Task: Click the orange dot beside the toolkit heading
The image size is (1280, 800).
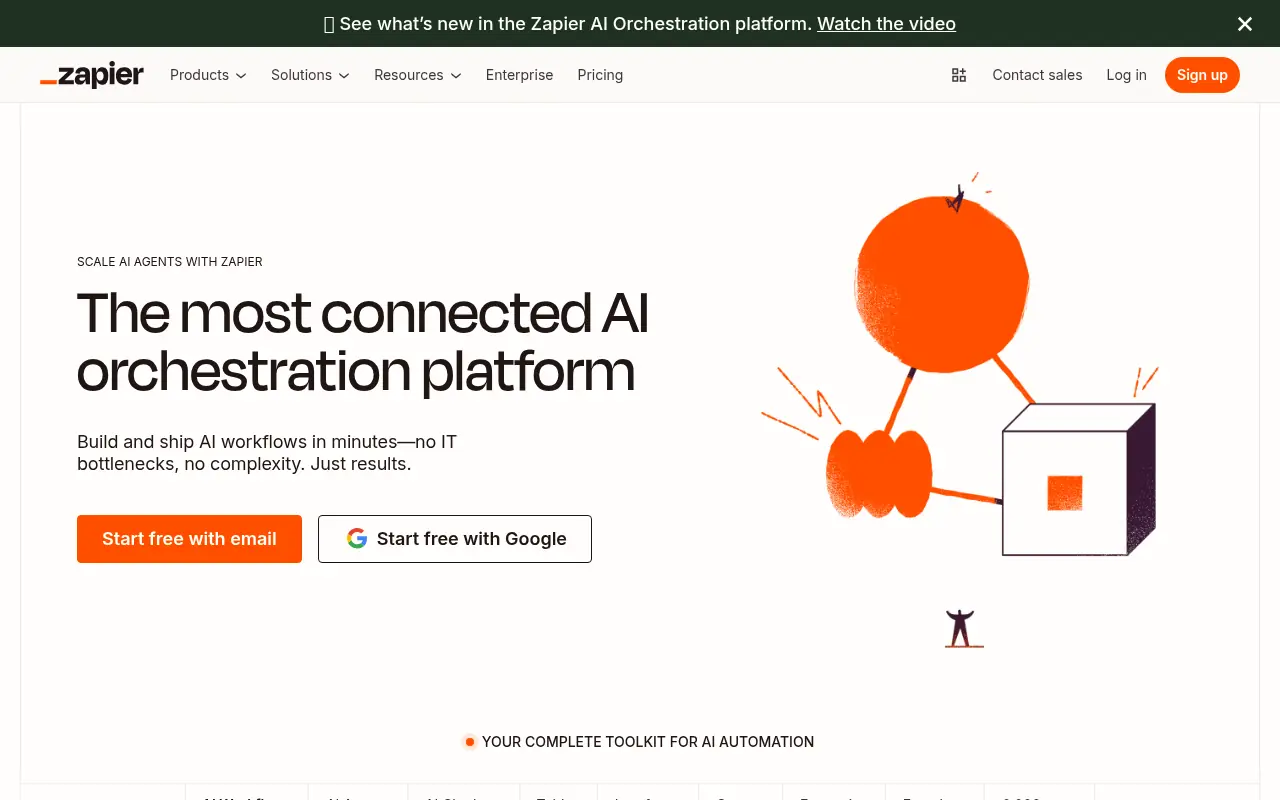Action: (469, 741)
